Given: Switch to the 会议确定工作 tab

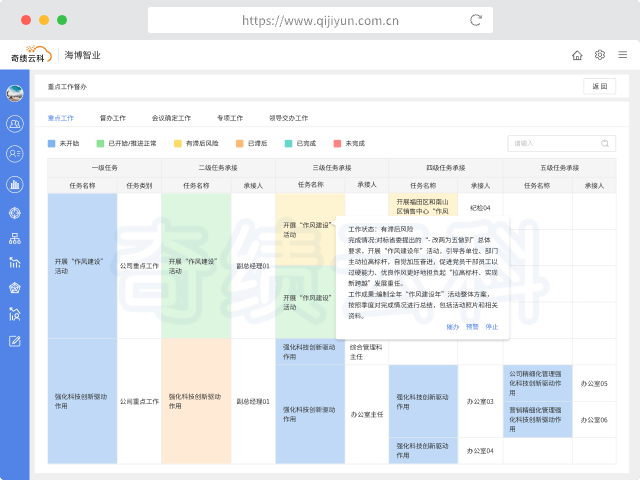Looking at the screenshot, I should pos(171,117).
